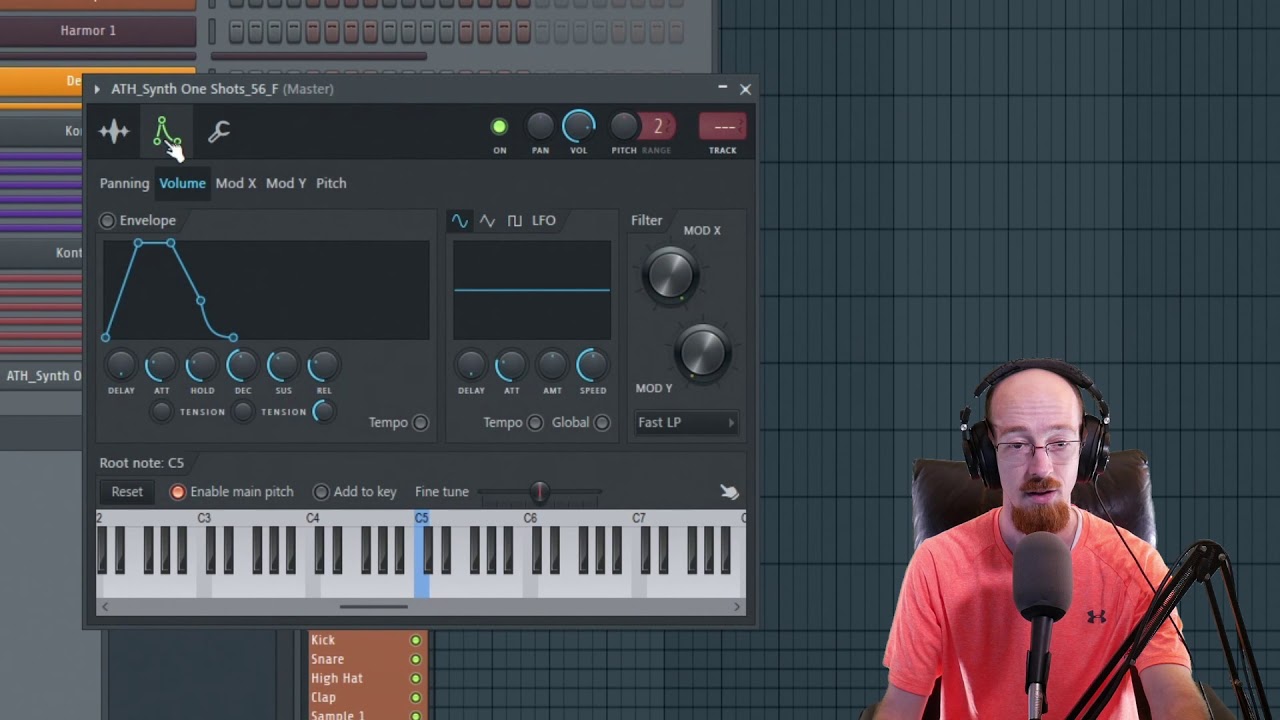This screenshot has width=1280, height=720.
Task: Click the PAN knob
Action: (x=540, y=126)
